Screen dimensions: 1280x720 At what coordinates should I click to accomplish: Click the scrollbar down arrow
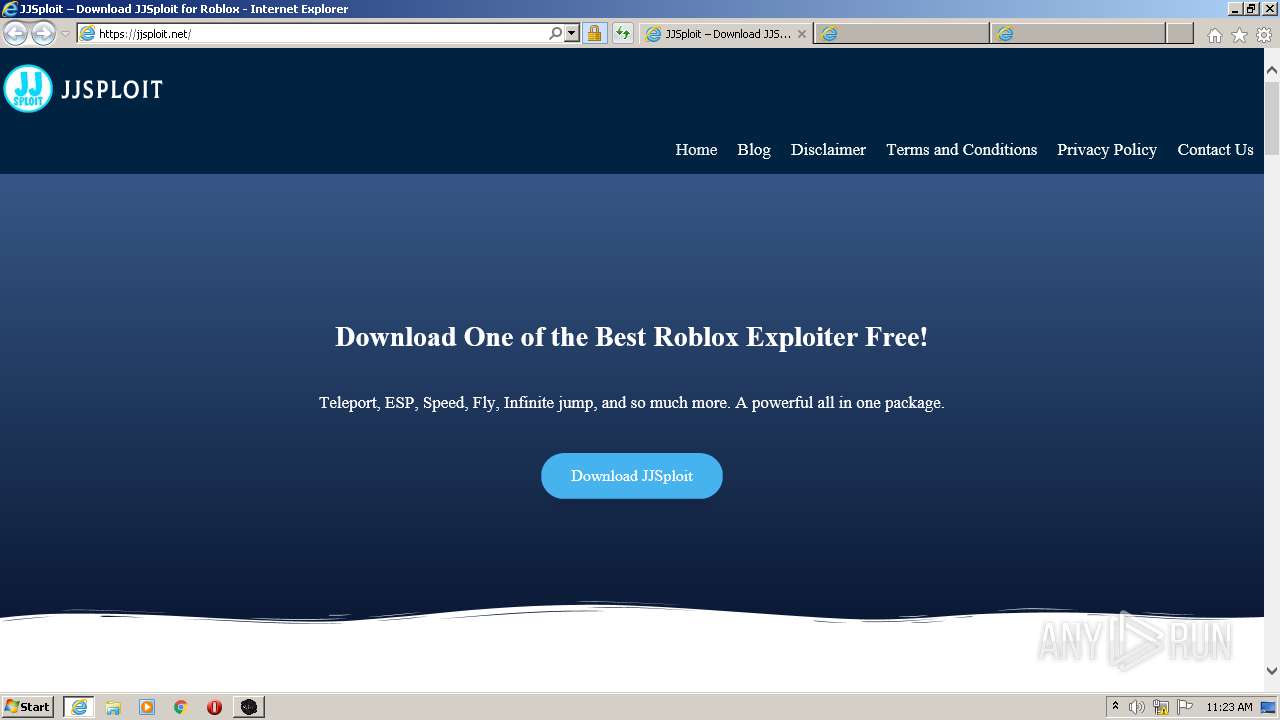1272,671
